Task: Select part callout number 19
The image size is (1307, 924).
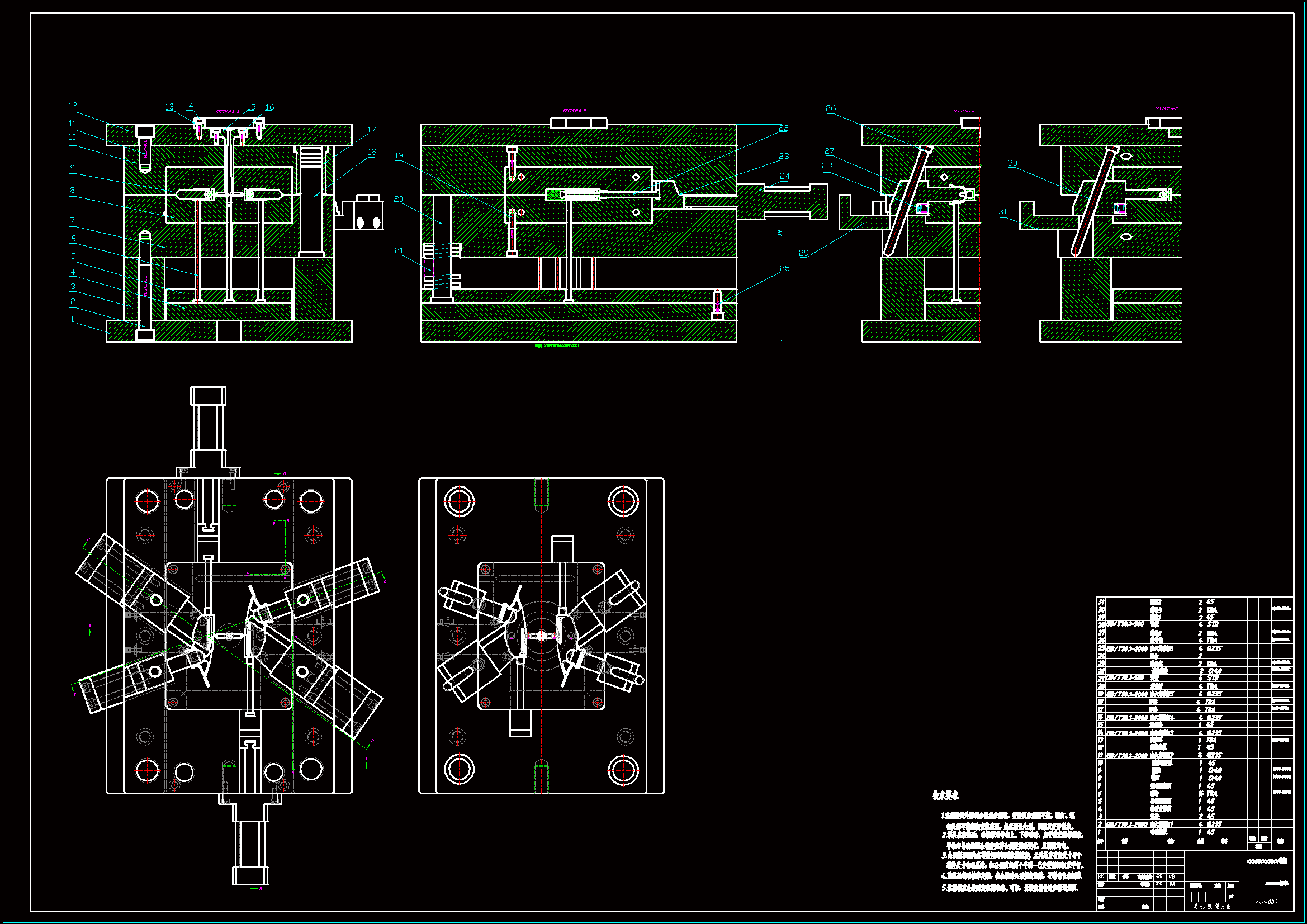Action: (x=399, y=156)
